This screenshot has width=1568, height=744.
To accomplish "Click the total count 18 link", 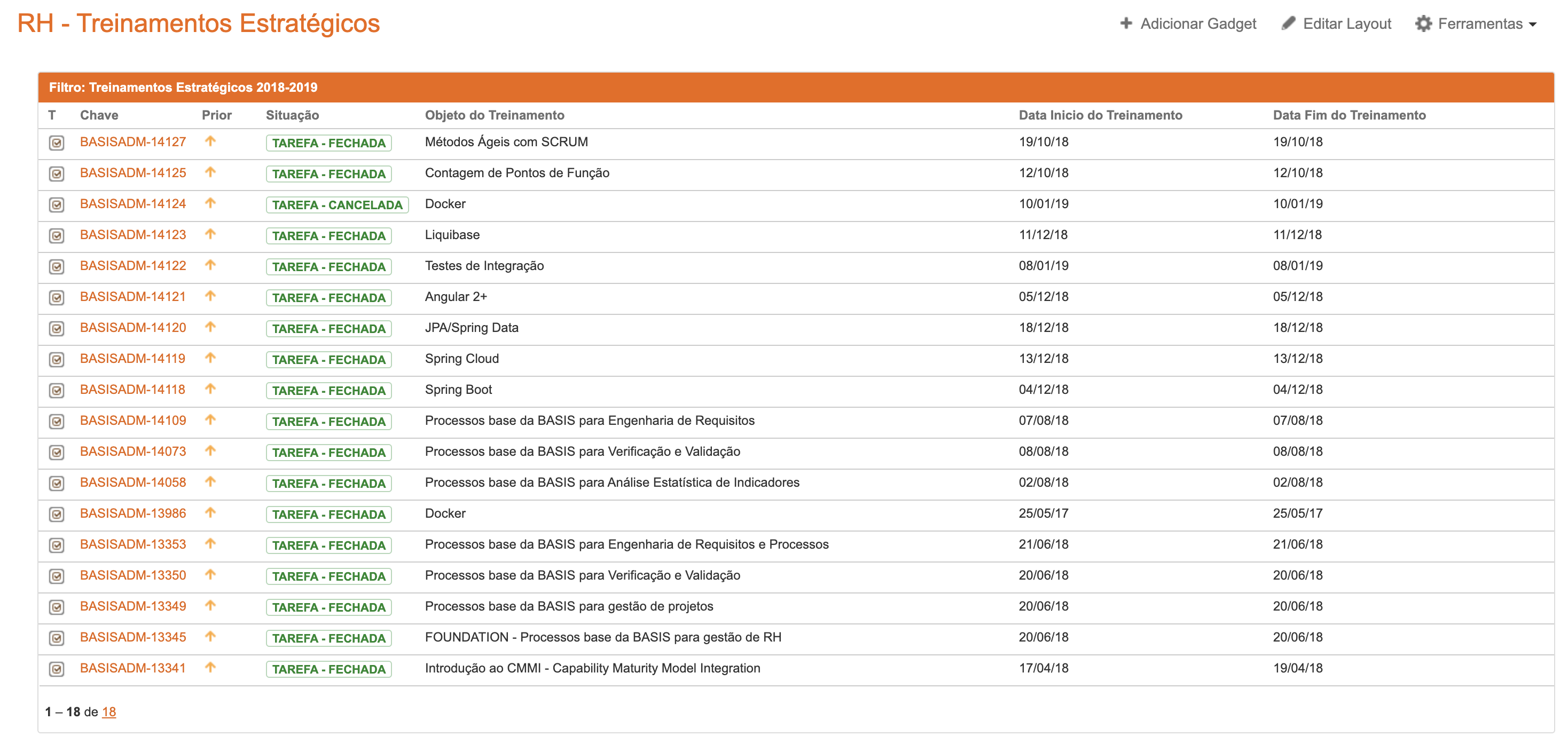I will tap(109, 712).
